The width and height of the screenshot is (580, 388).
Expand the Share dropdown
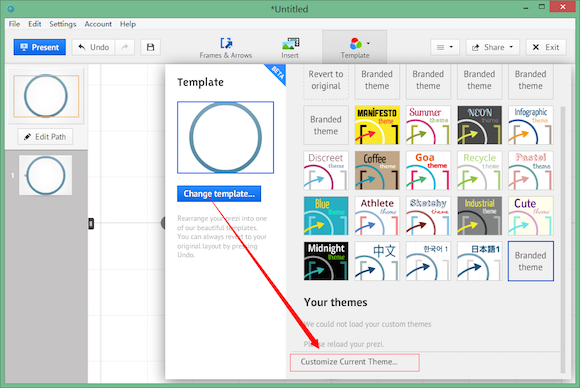493,47
